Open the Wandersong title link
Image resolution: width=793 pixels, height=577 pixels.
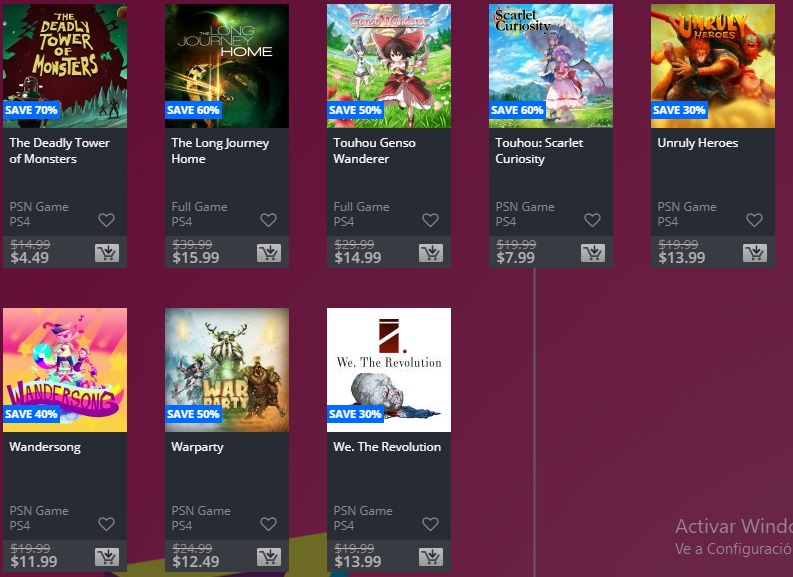point(45,447)
